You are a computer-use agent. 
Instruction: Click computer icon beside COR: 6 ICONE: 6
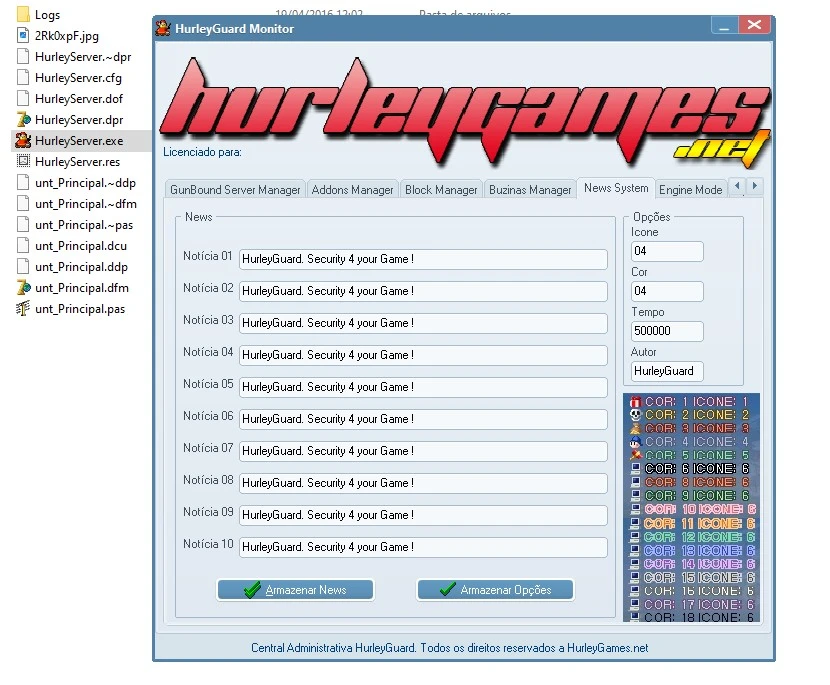coord(636,468)
